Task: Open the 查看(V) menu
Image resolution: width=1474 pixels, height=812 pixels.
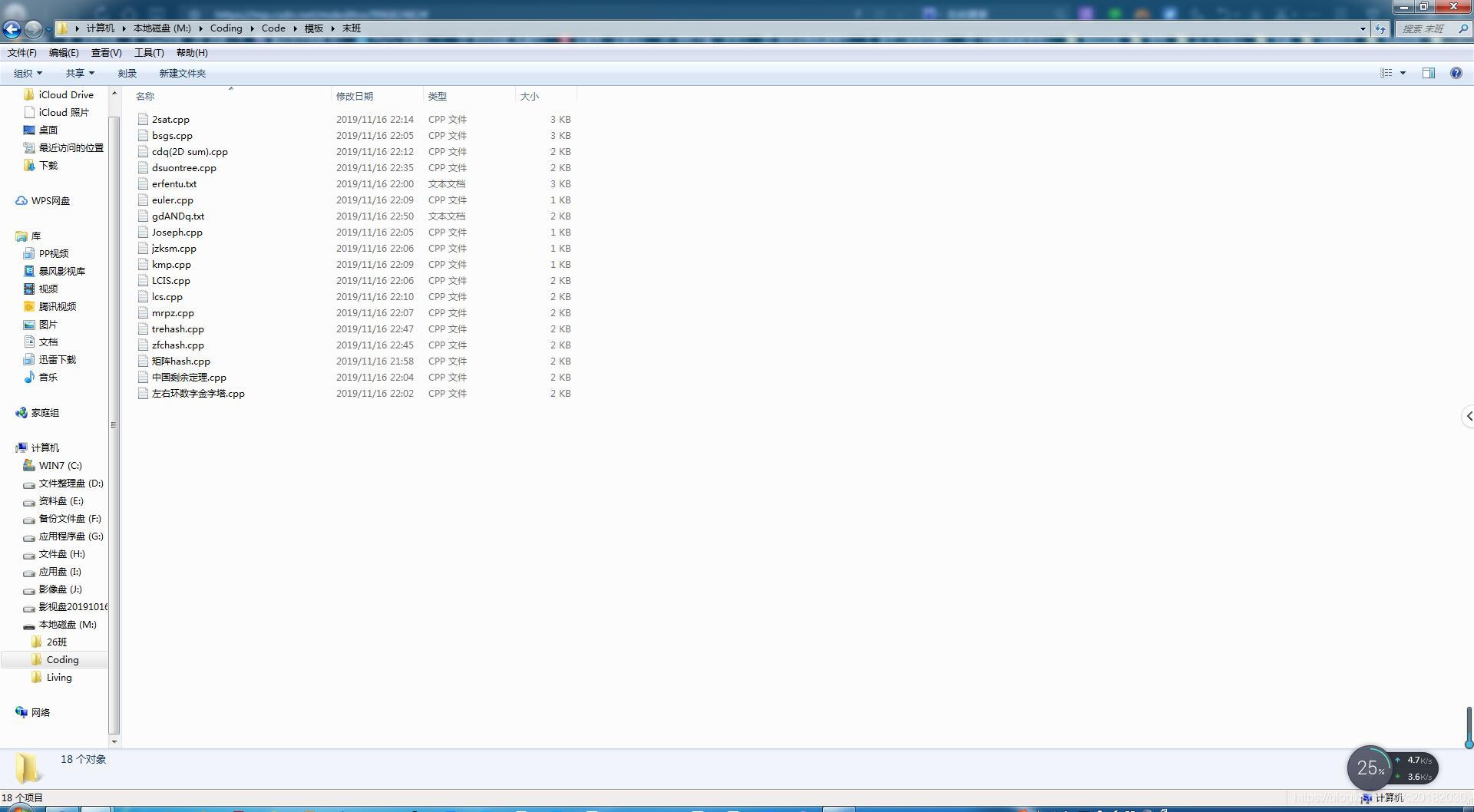Action: (x=106, y=52)
